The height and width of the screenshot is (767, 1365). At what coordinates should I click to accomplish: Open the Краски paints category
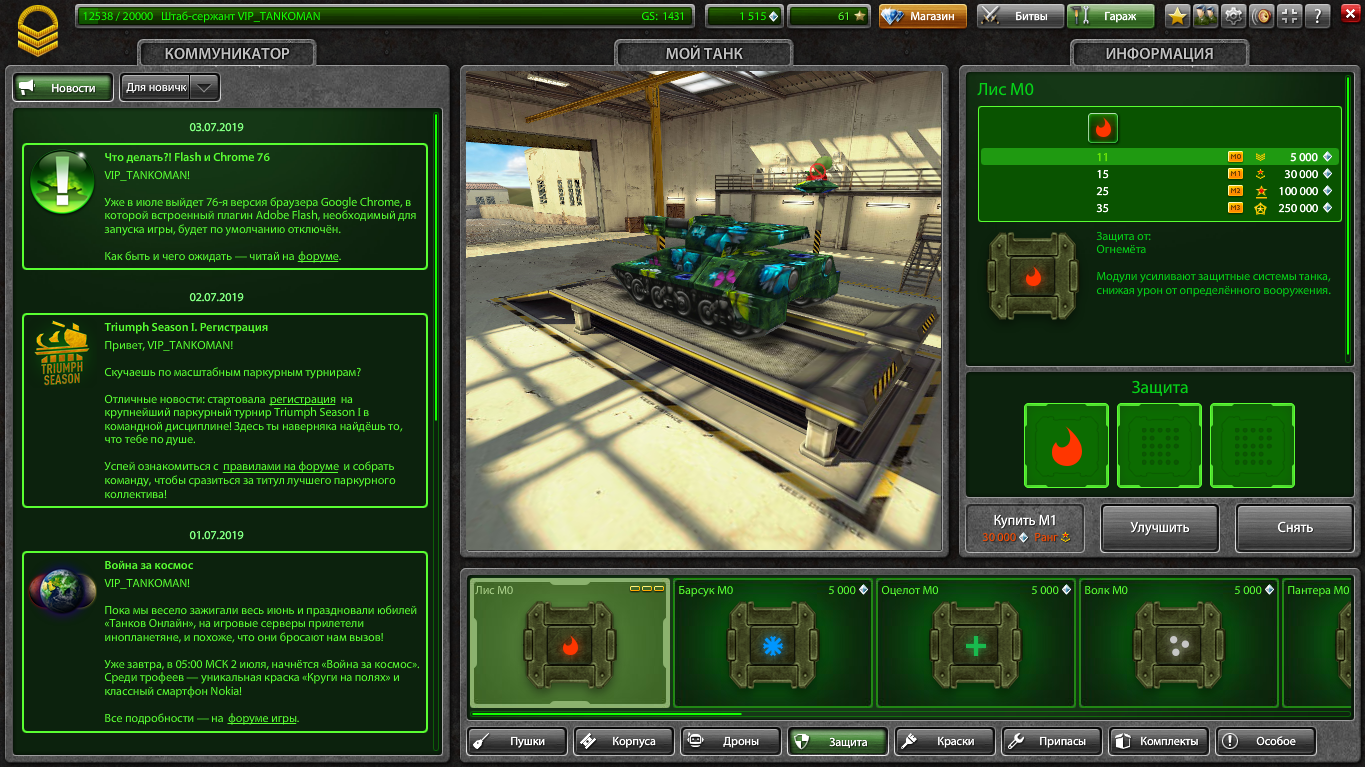point(945,741)
